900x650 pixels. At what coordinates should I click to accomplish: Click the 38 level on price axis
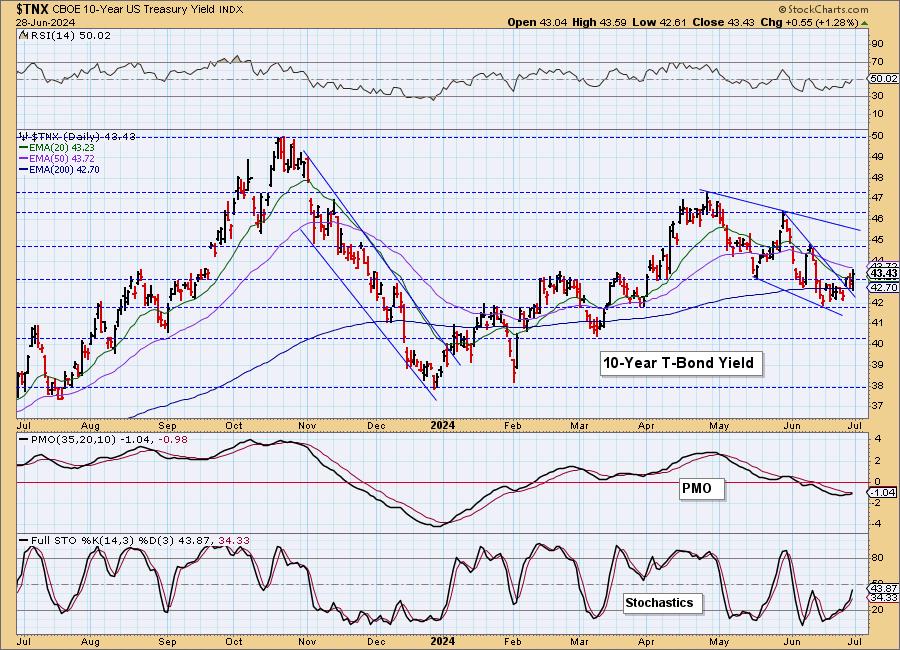click(x=878, y=385)
